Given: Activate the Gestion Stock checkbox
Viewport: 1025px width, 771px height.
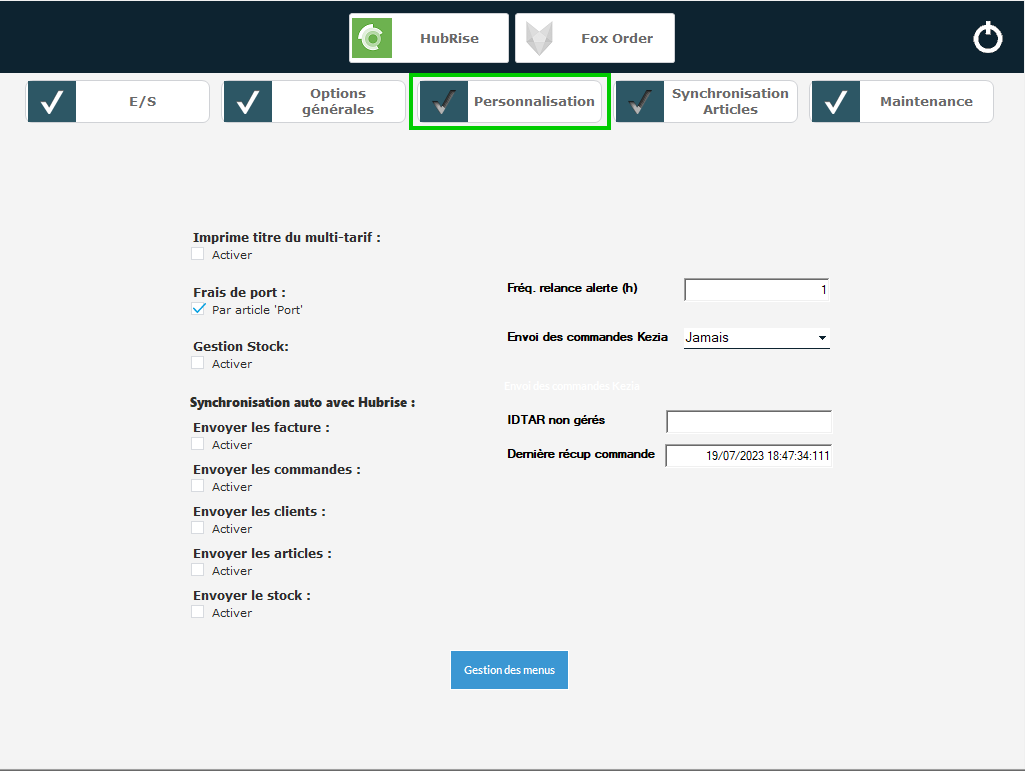Looking at the screenshot, I should click(198, 363).
